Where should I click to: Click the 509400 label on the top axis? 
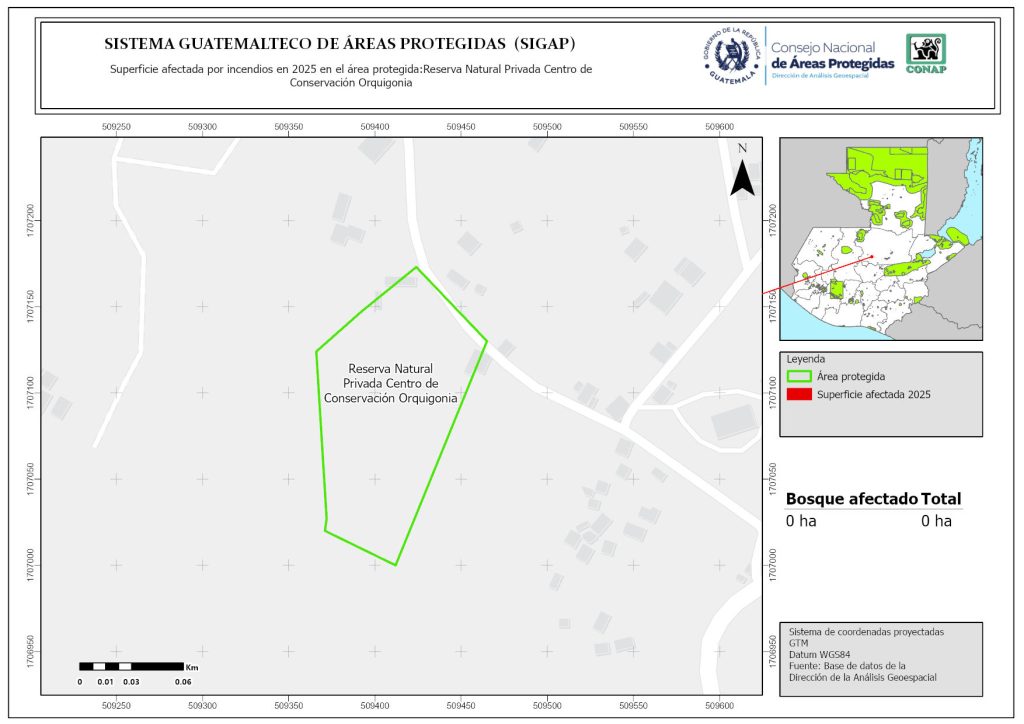(375, 127)
